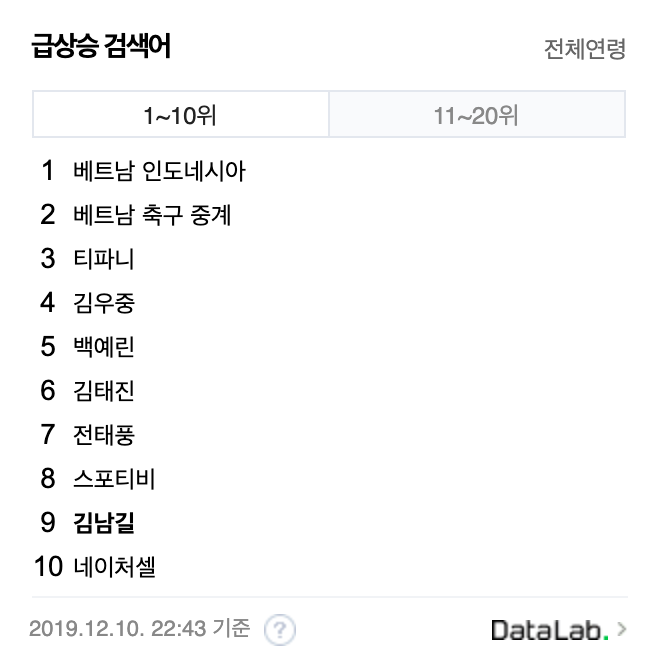Open search term 베트남 인도네시아
The height and width of the screenshot is (660, 658).
tap(159, 171)
